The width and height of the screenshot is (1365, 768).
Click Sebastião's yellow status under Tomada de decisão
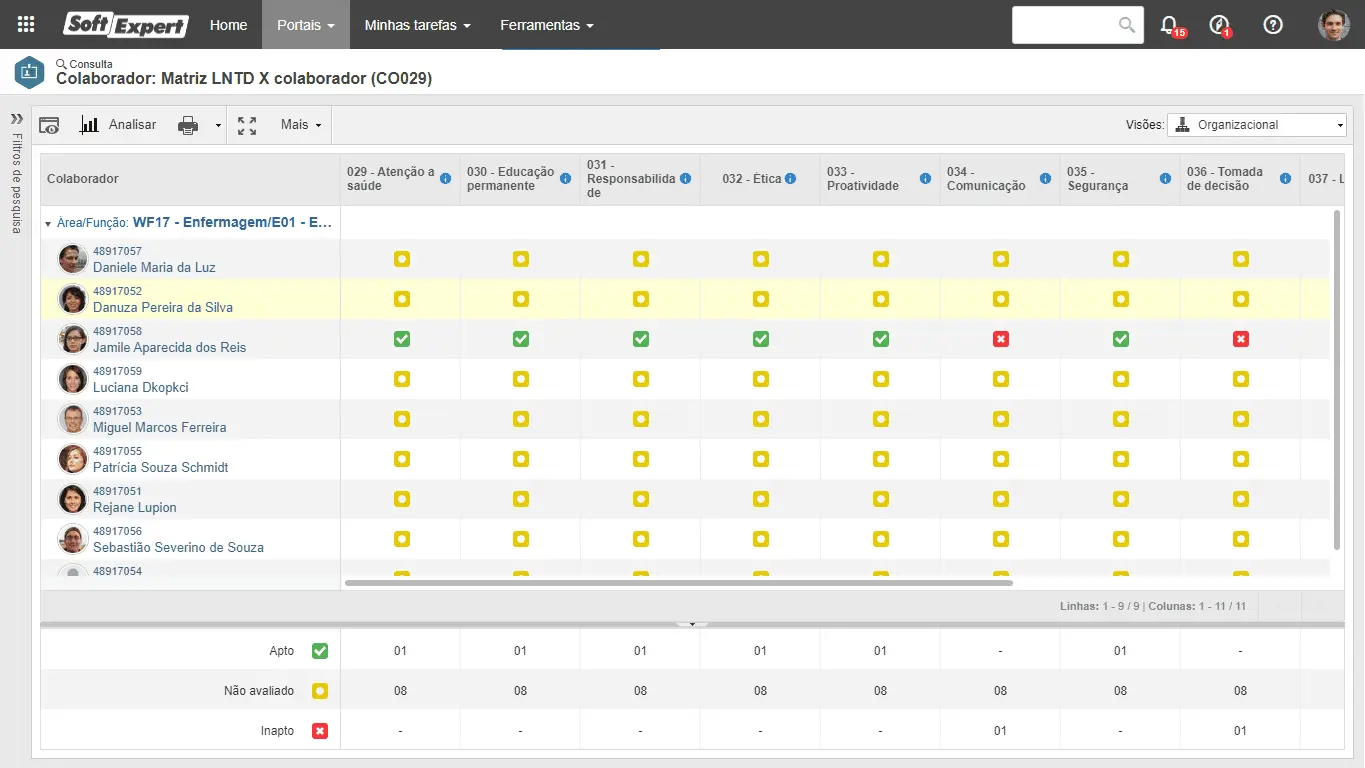pyautogui.click(x=1241, y=539)
